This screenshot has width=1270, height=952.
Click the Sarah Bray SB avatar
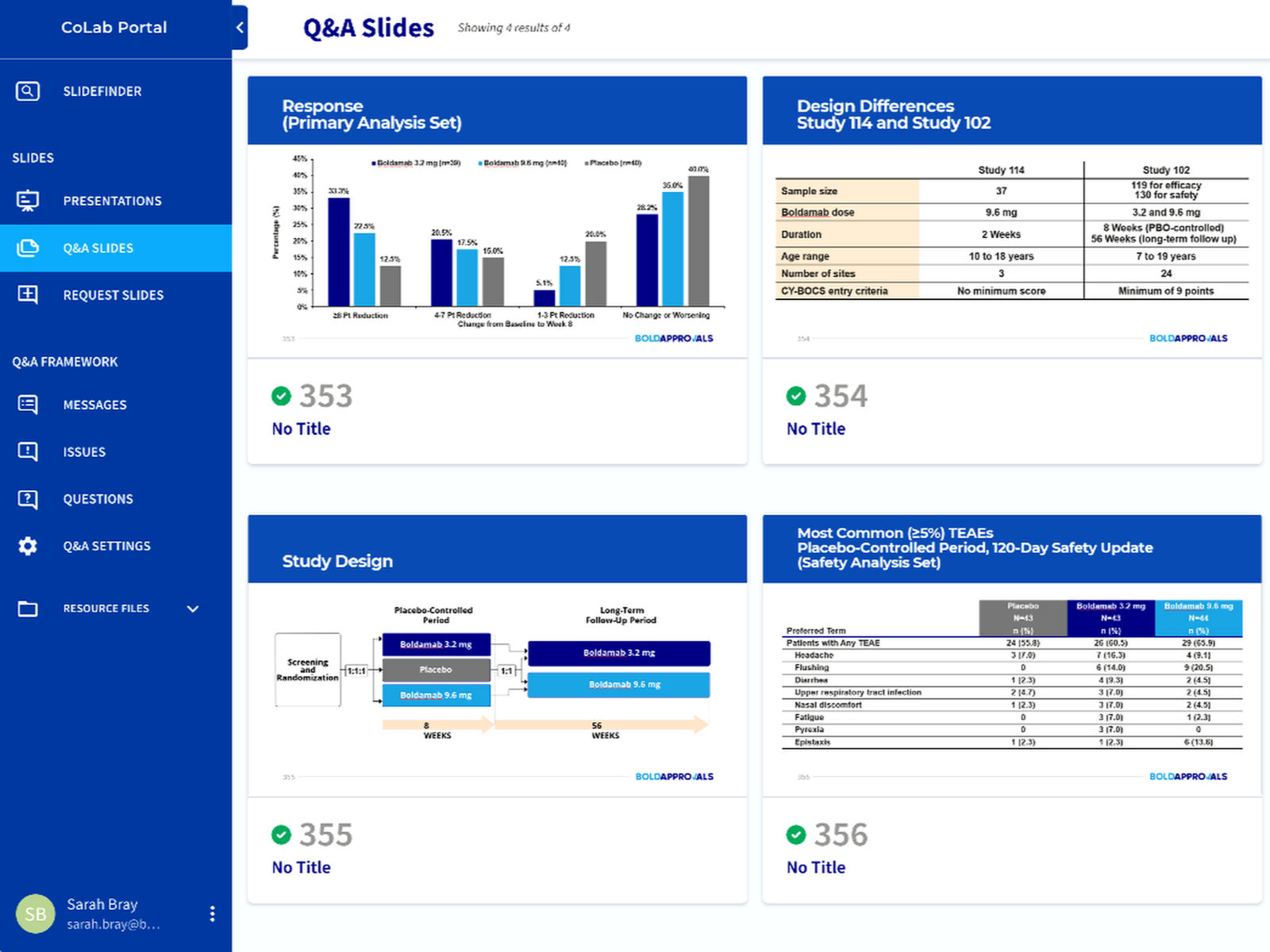[36, 914]
